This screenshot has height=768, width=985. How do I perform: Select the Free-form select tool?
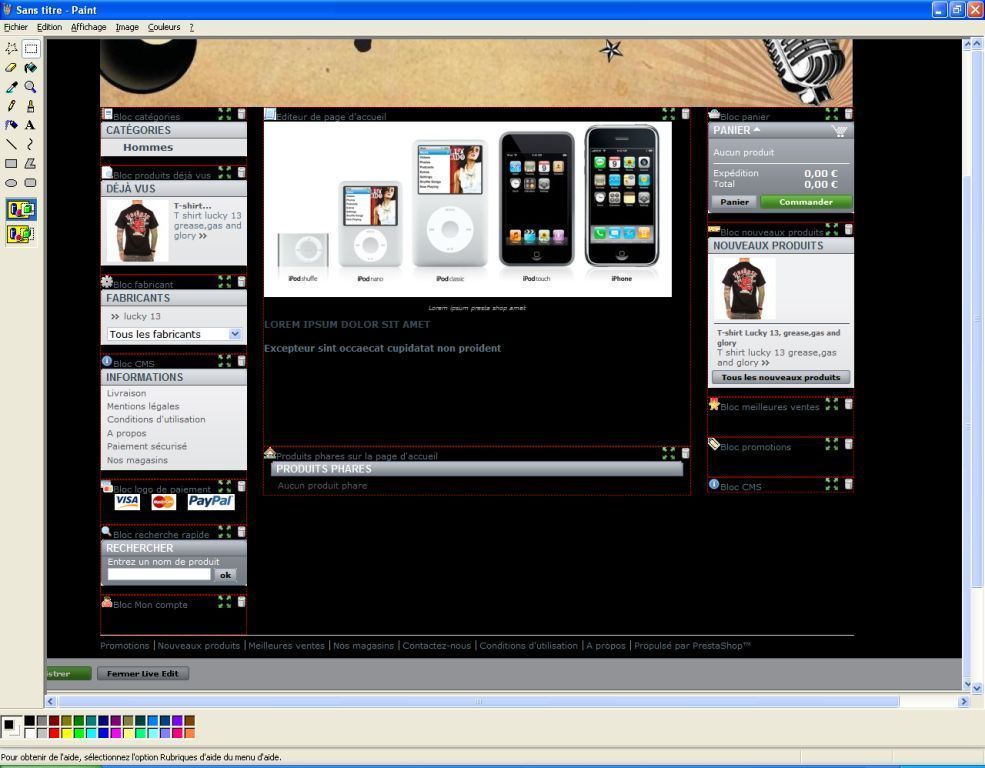11,48
